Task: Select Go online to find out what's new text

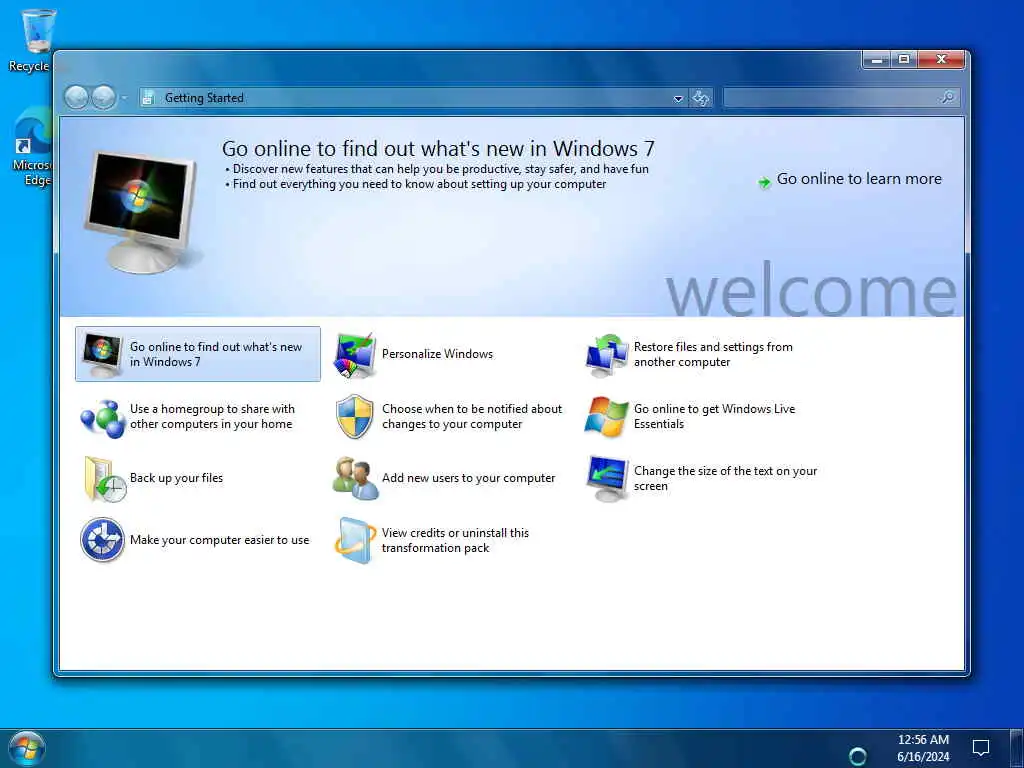Action: pyautogui.click(x=216, y=355)
